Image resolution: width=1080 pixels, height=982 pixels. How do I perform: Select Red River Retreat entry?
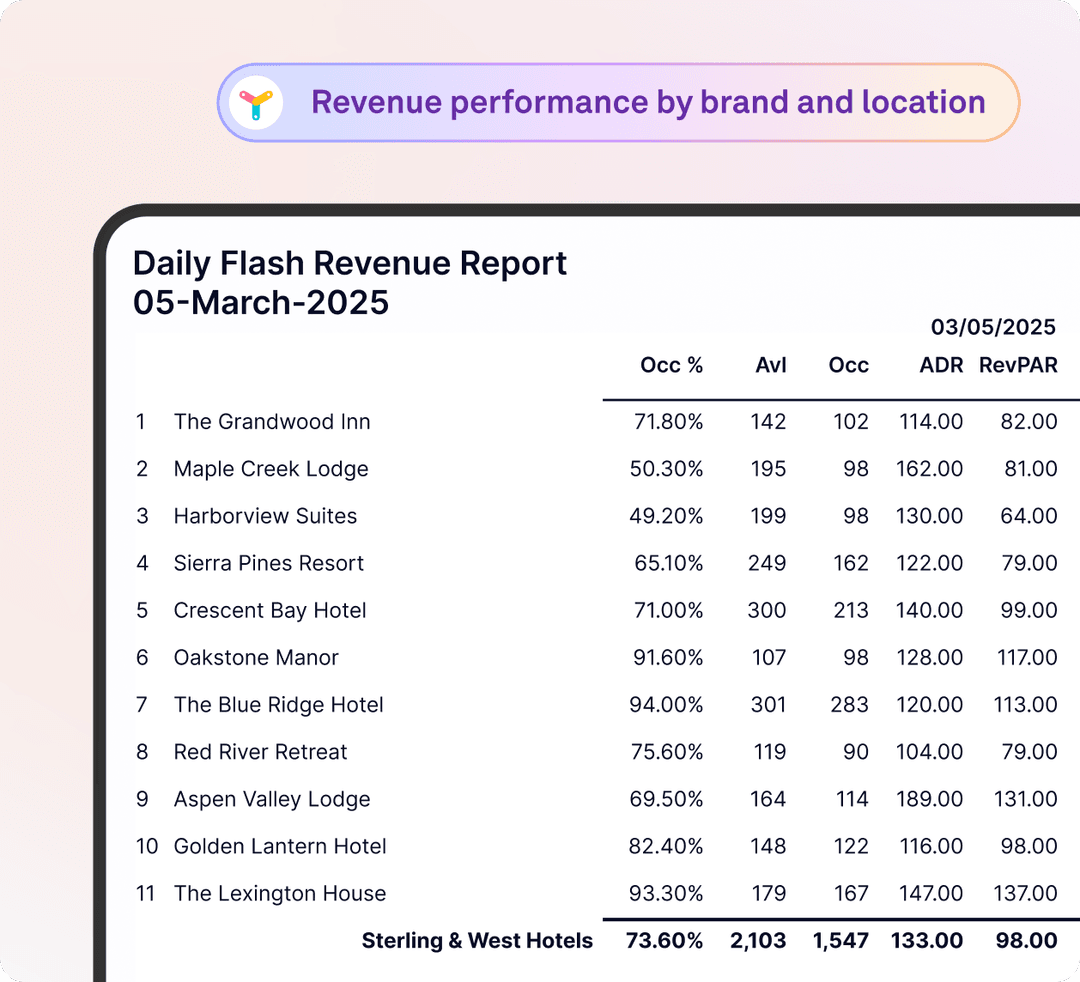260,752
